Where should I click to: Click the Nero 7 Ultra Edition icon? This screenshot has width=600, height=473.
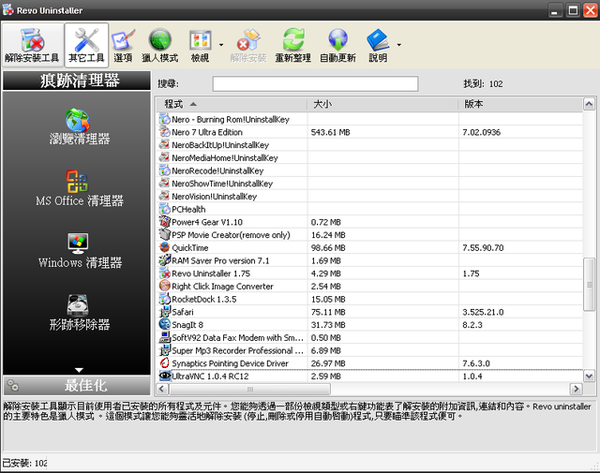[165, 132]
